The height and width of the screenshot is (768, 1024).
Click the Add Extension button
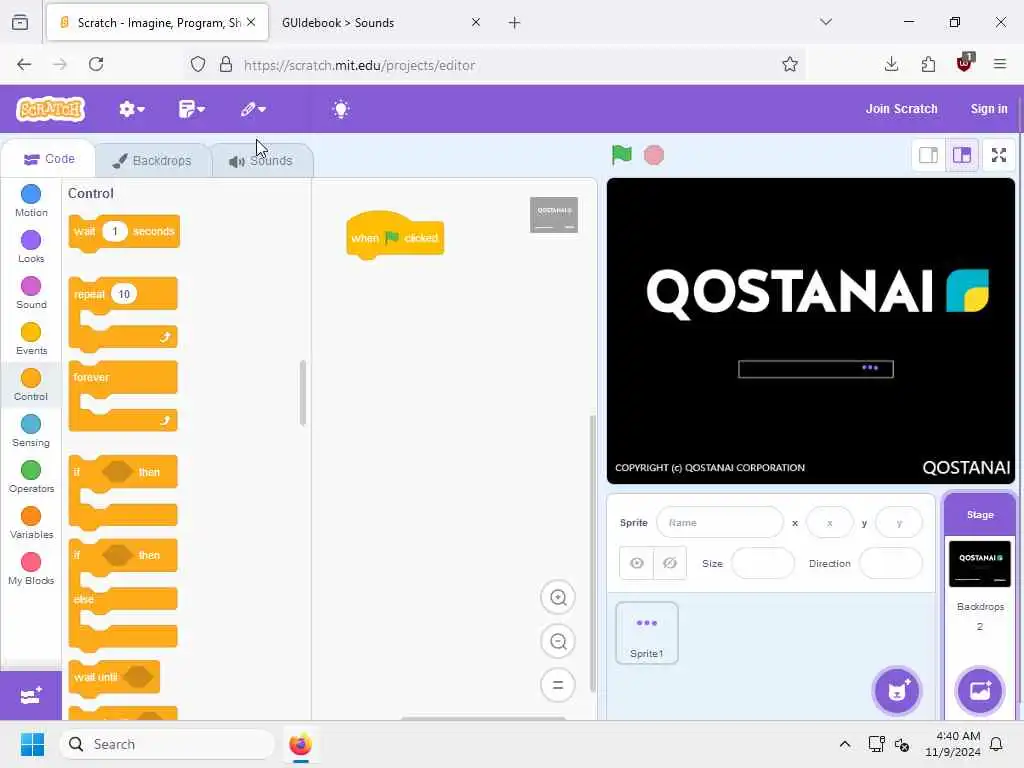click(31, 696)
